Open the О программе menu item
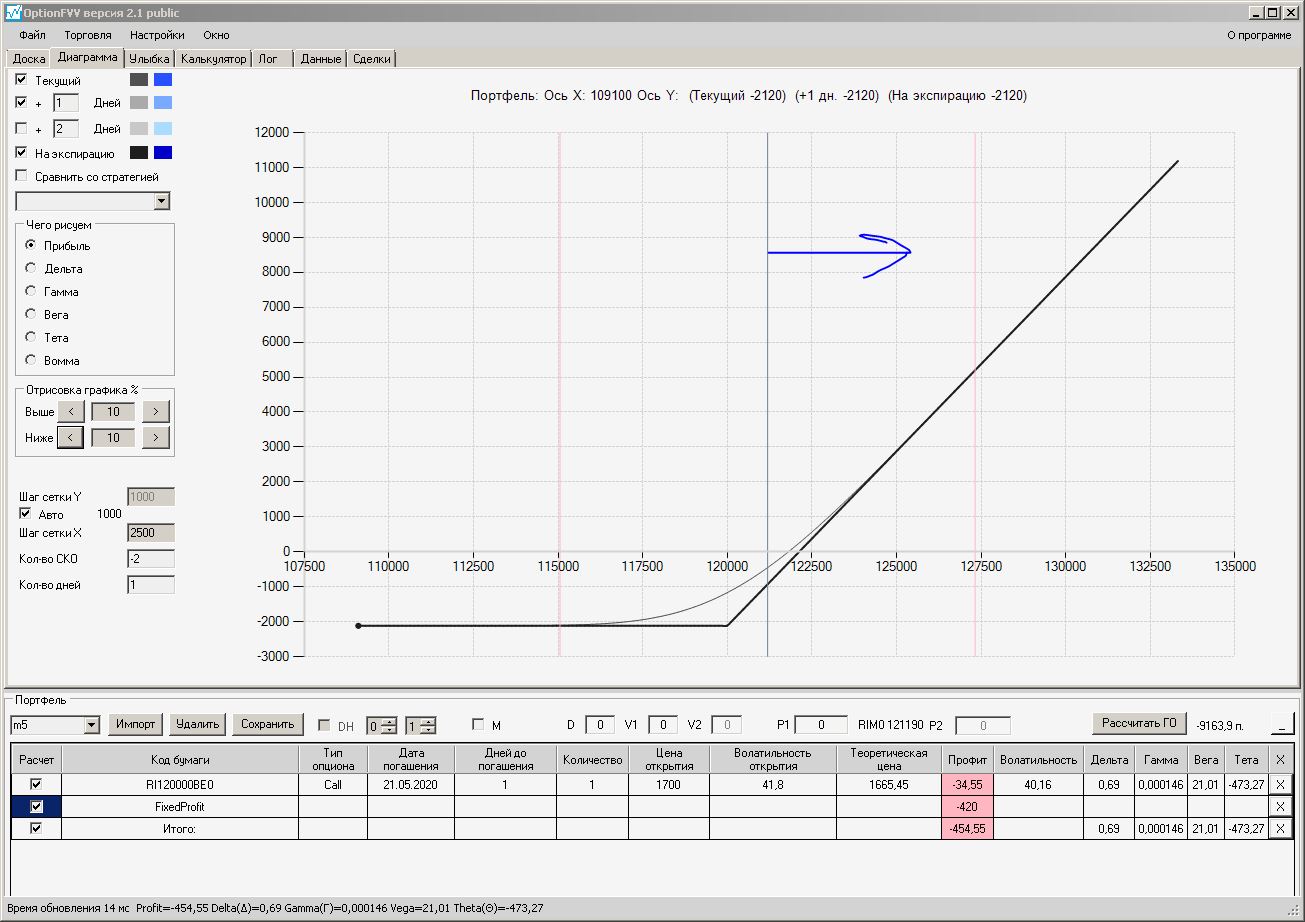Viewport: 1305px width, 922px height. pyautogui.click(x=1259, y=35)
